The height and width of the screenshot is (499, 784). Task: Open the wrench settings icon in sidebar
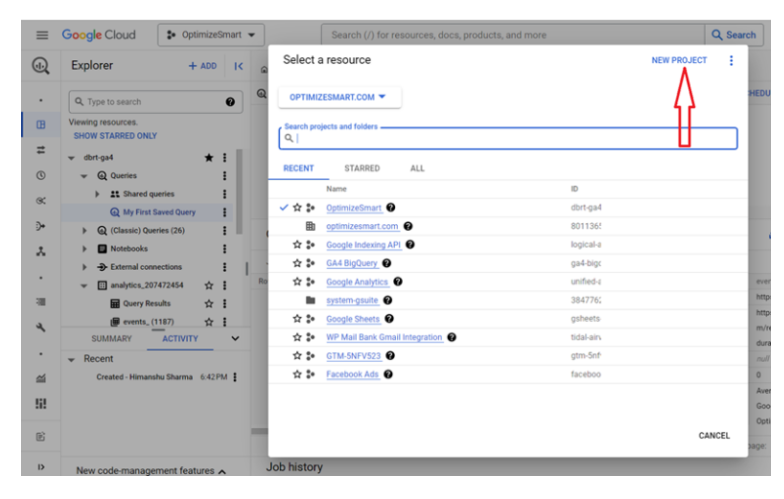(x=41, y=328)
